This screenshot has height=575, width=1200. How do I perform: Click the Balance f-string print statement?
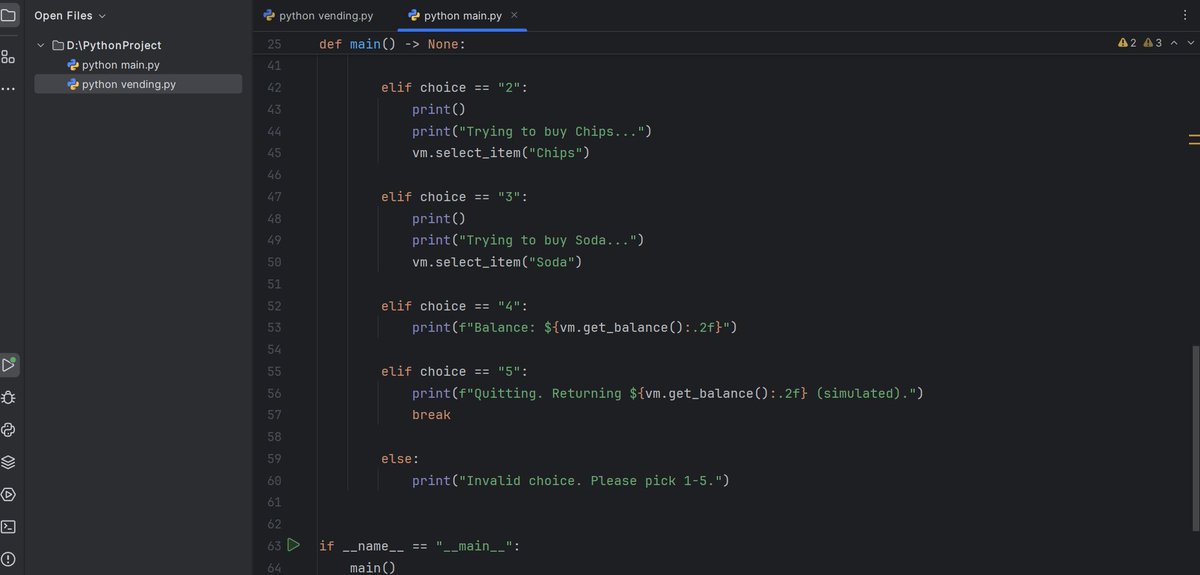coord(575,327)
